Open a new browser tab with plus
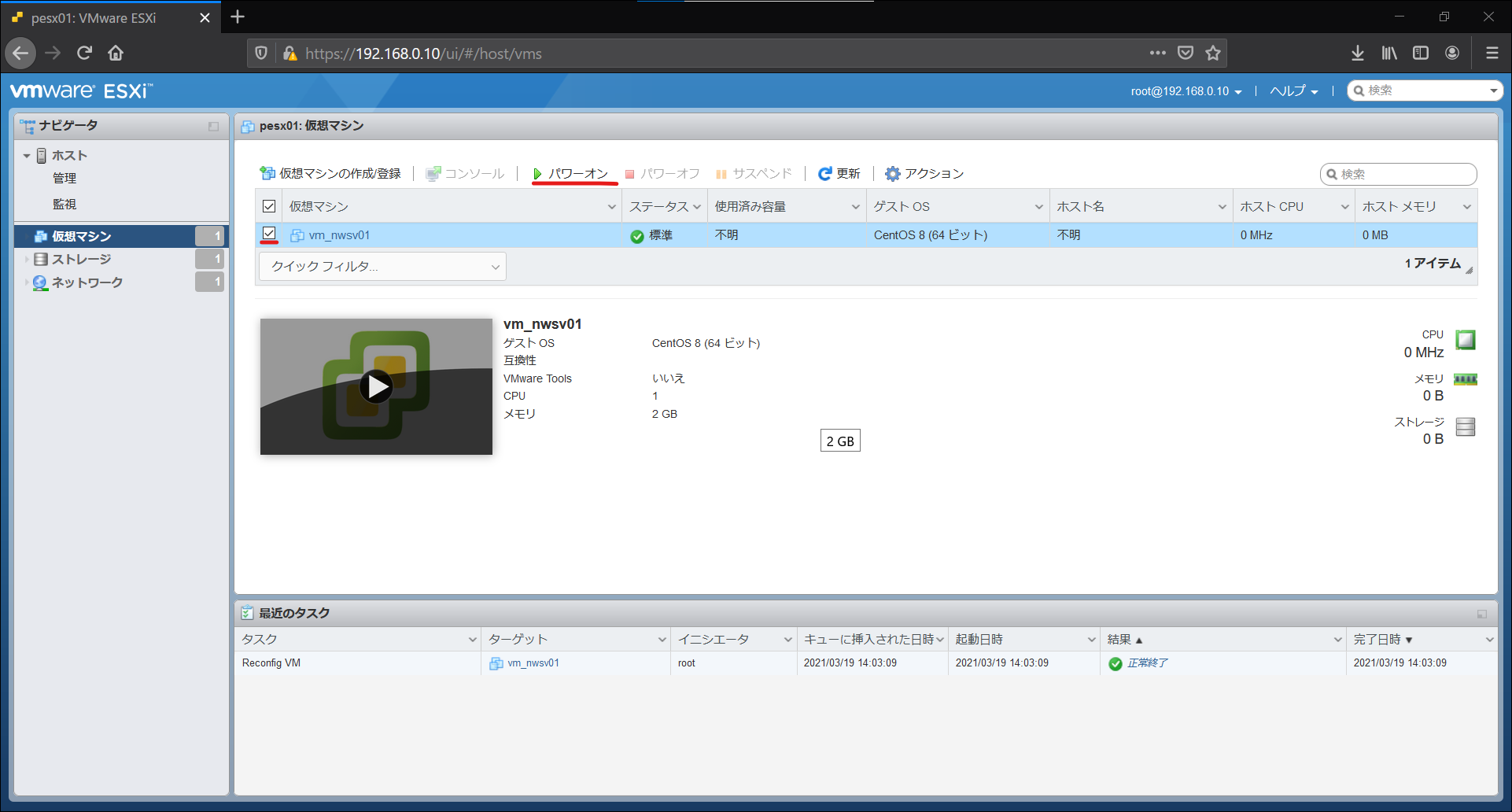Screen dimensions: 1512x812 click(x=238, y=17)
